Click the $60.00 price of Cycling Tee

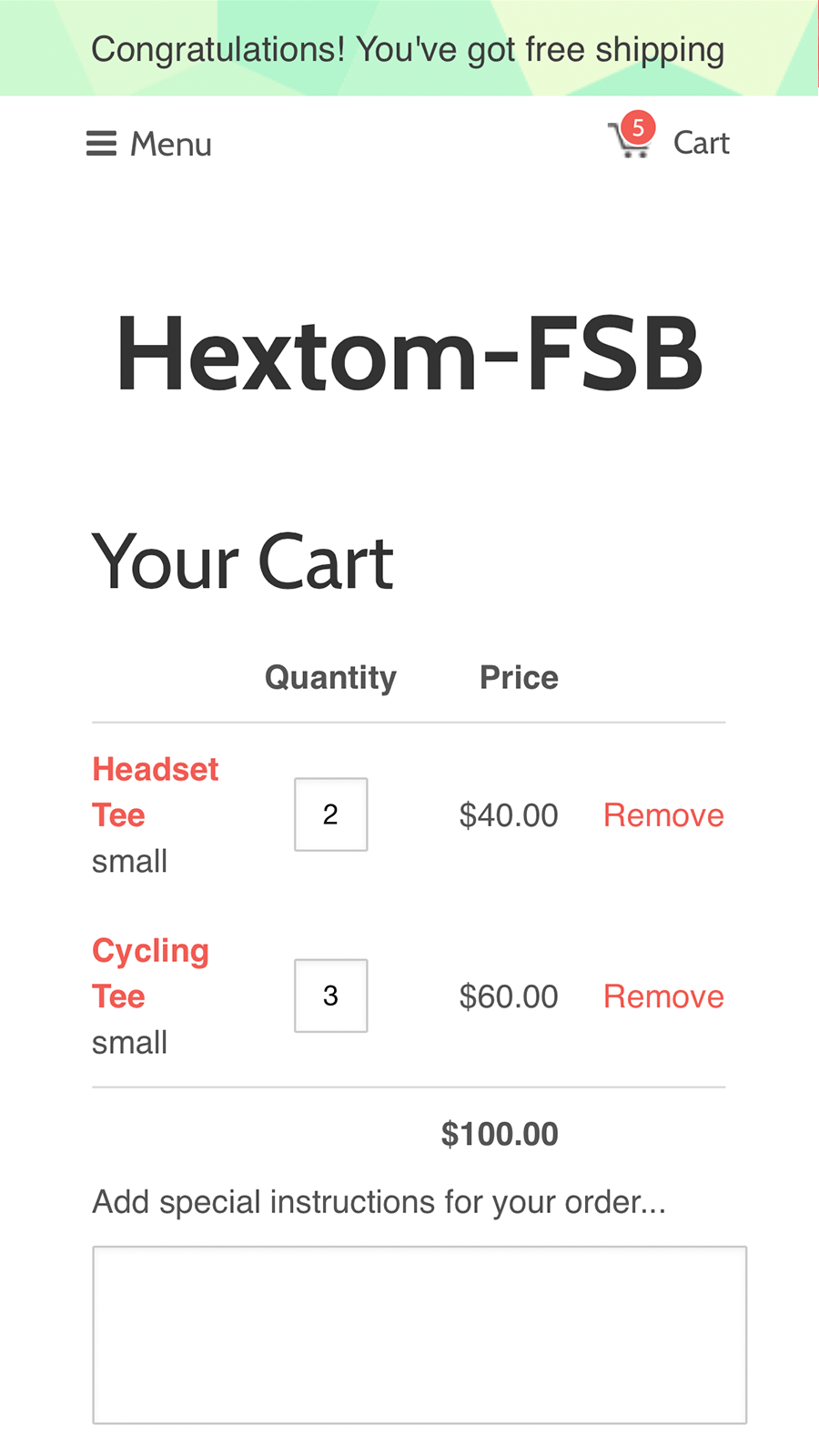pyautogui.click(x=509, y=996)
